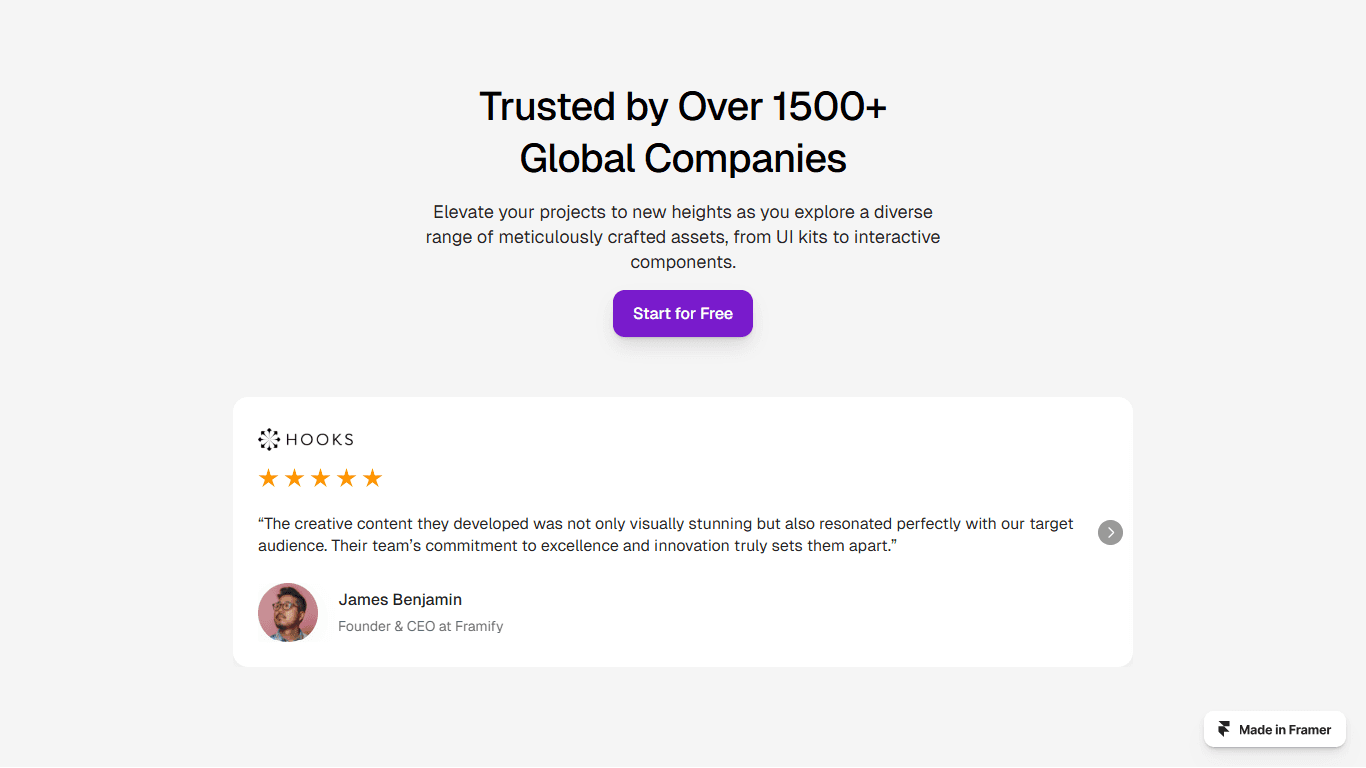
Task: Select the middle orange rating star
Action: [320, 478]
